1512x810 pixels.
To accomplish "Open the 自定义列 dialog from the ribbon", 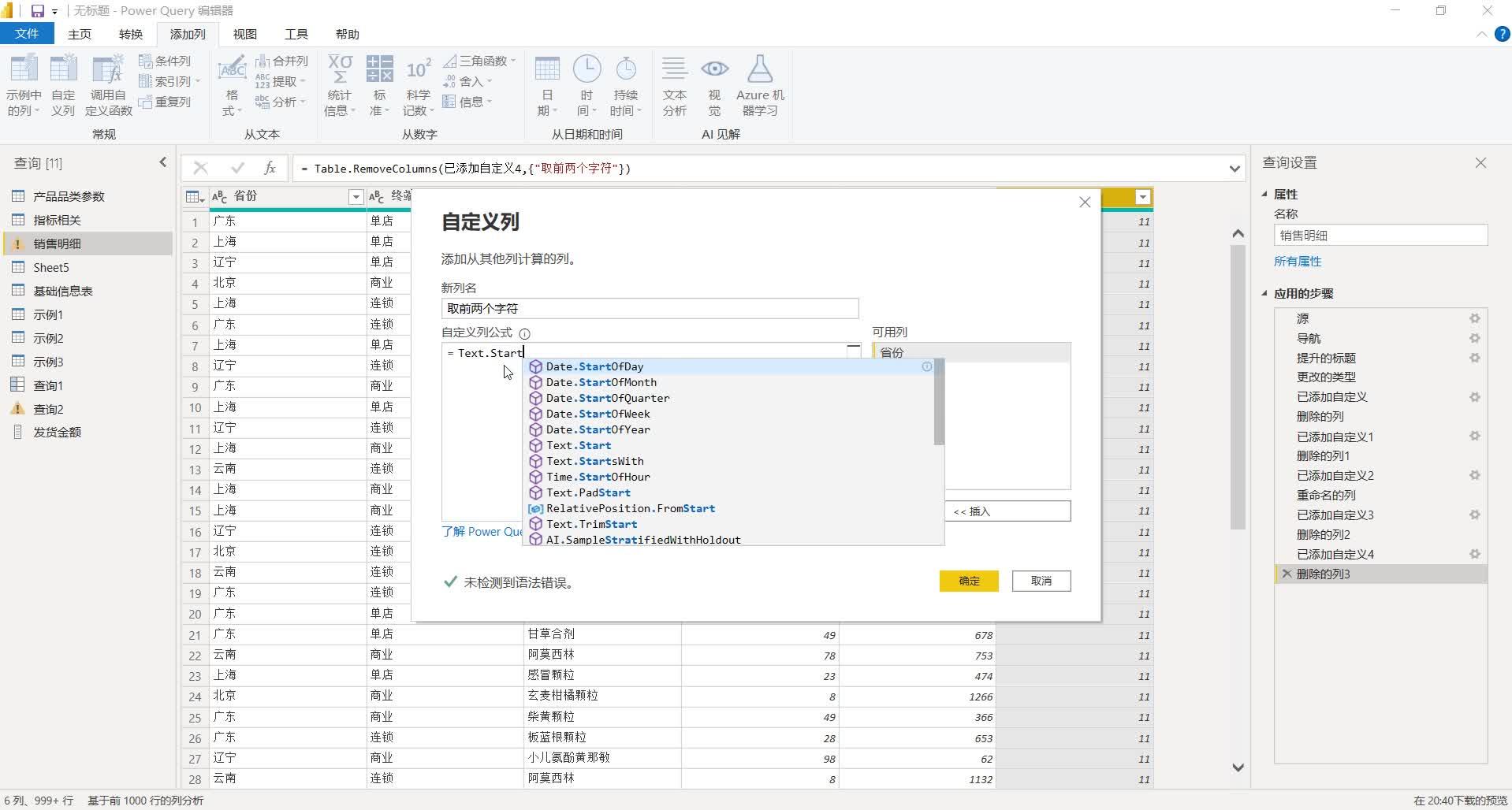I will coord(63,83).
